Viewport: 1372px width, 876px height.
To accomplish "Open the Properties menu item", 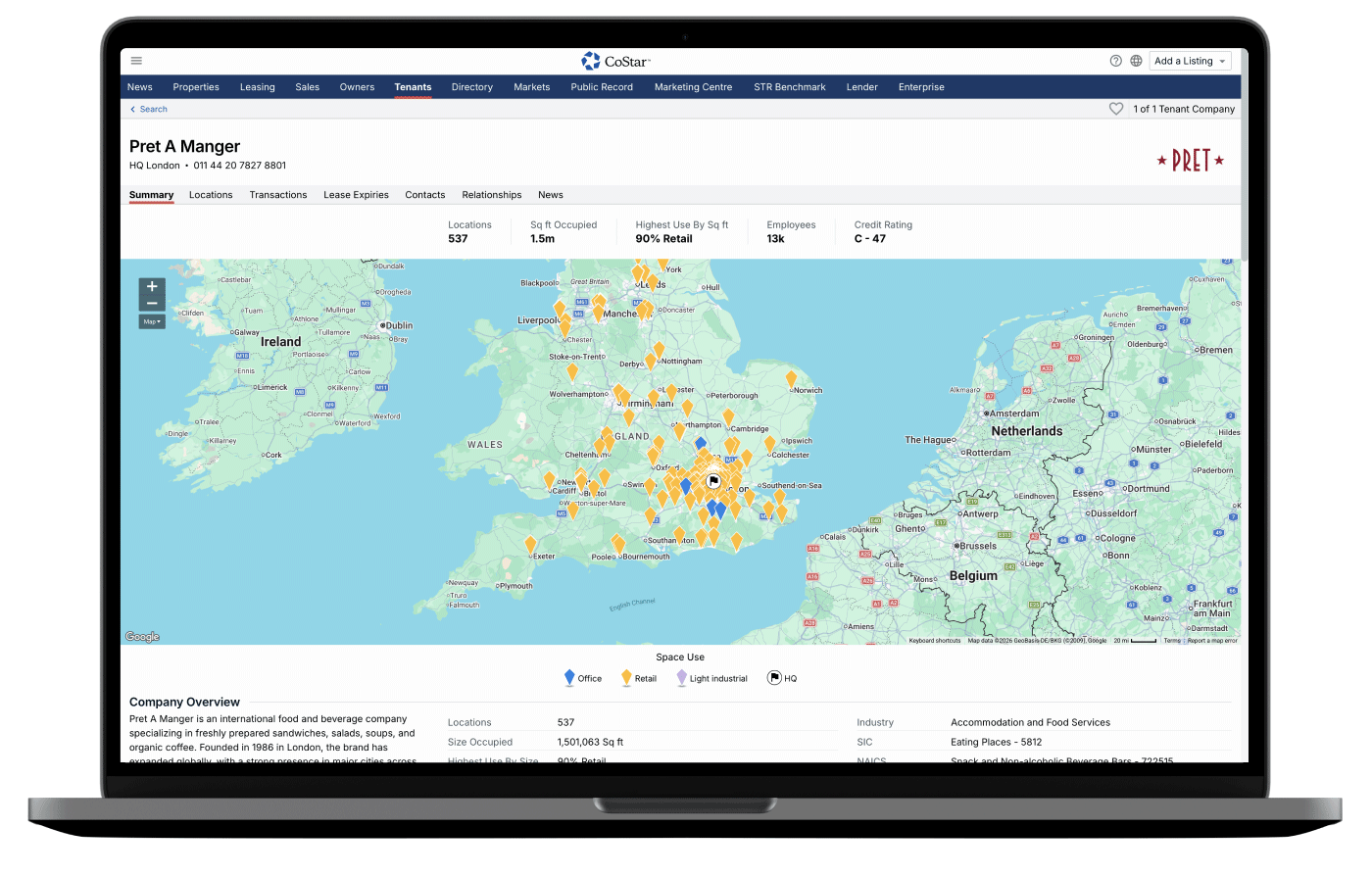I will 196,87.
